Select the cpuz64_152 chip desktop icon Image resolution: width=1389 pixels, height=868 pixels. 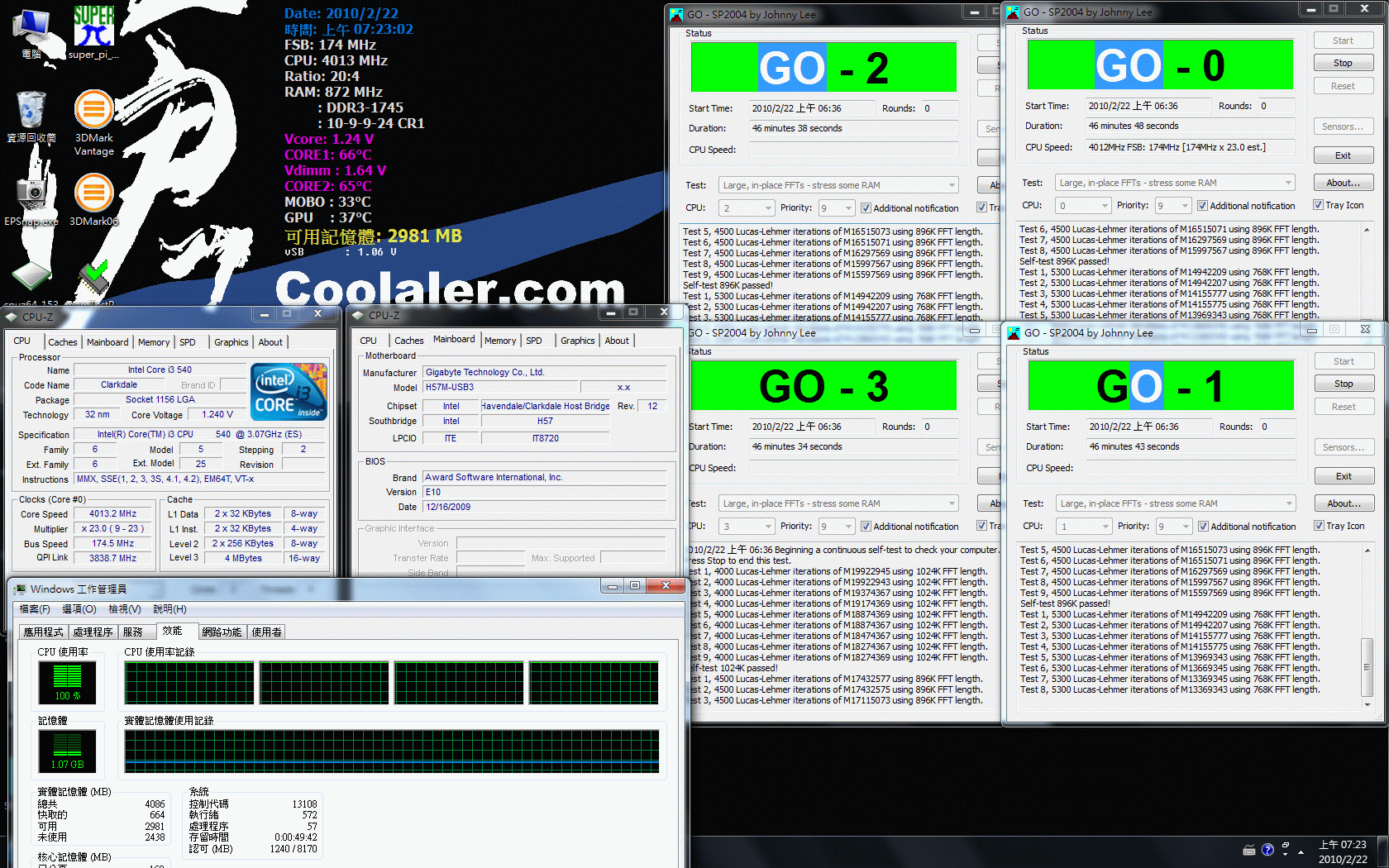(x=31, y=281)
